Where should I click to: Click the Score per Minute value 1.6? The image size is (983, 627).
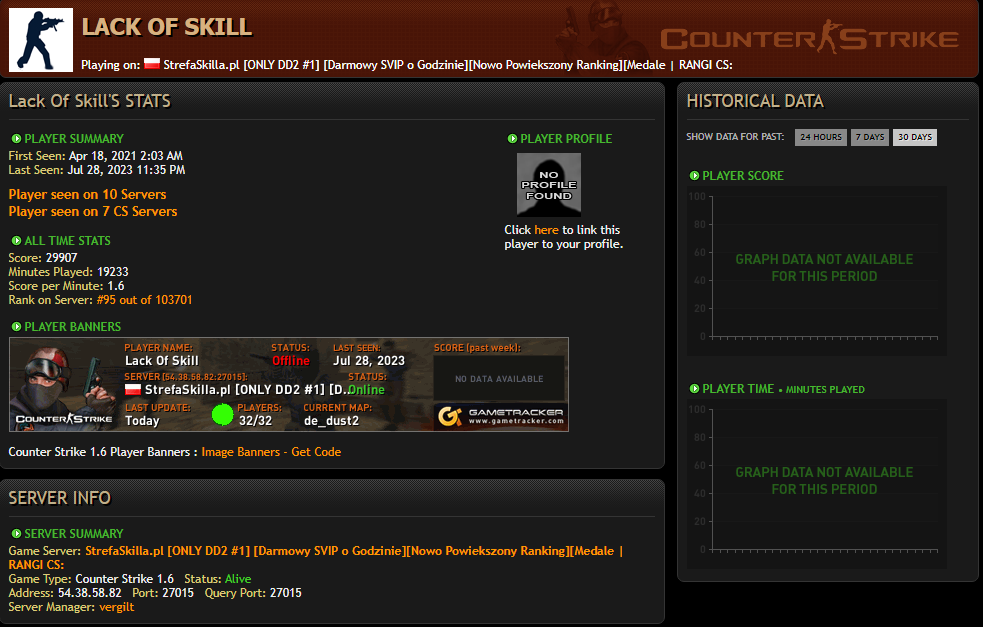click(x=116, y=286)
